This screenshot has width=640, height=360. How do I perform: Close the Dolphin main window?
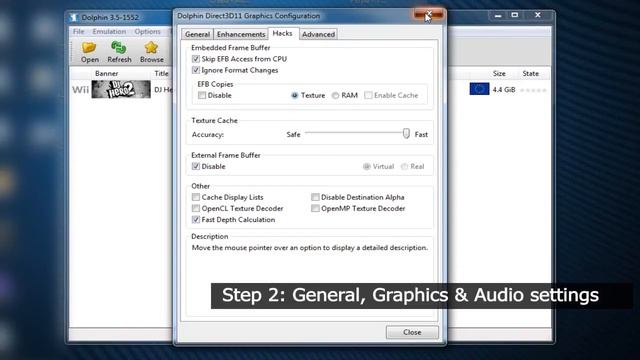(538, 16)
